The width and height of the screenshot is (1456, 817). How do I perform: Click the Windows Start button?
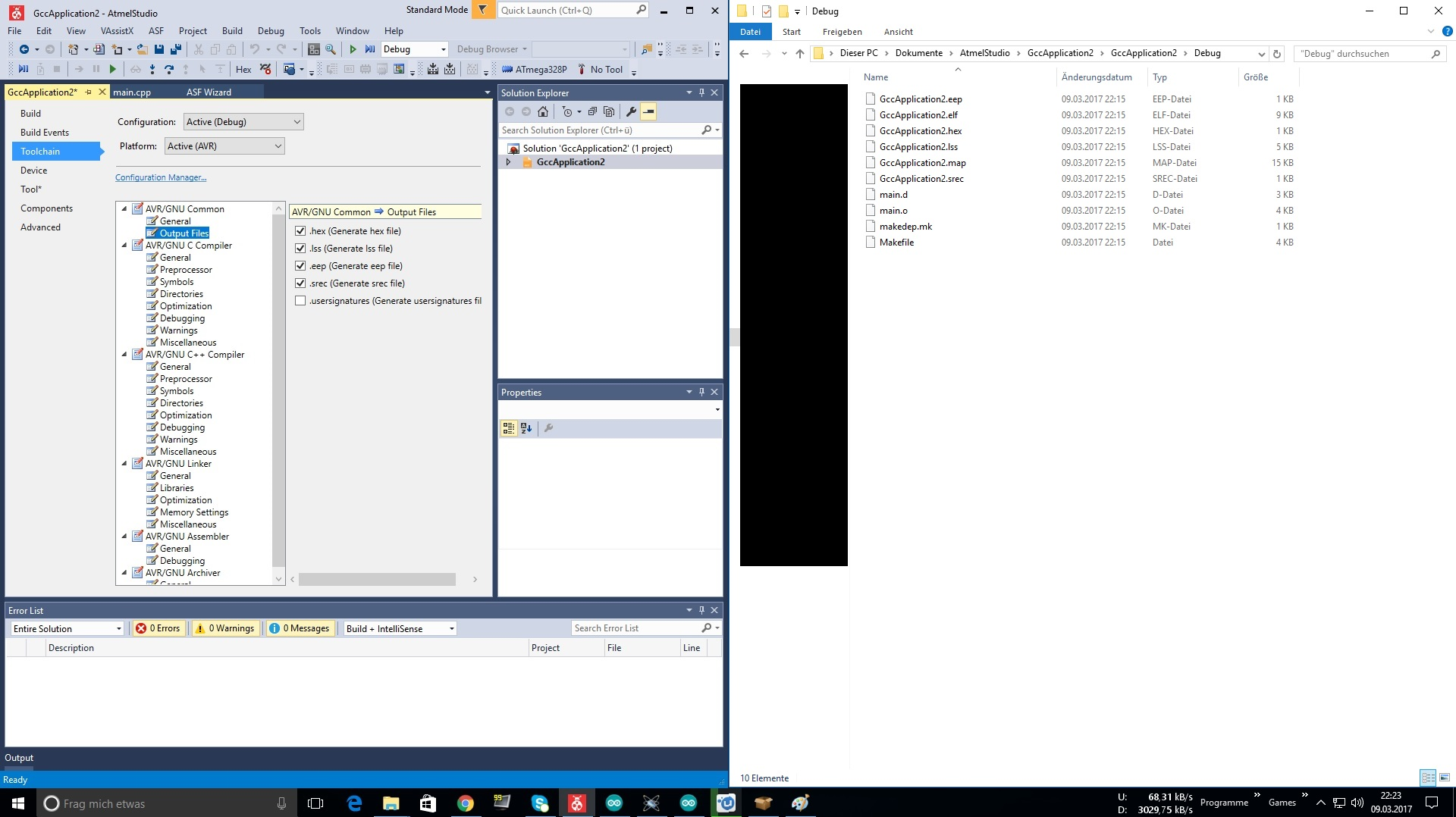(x=18, y=803)
